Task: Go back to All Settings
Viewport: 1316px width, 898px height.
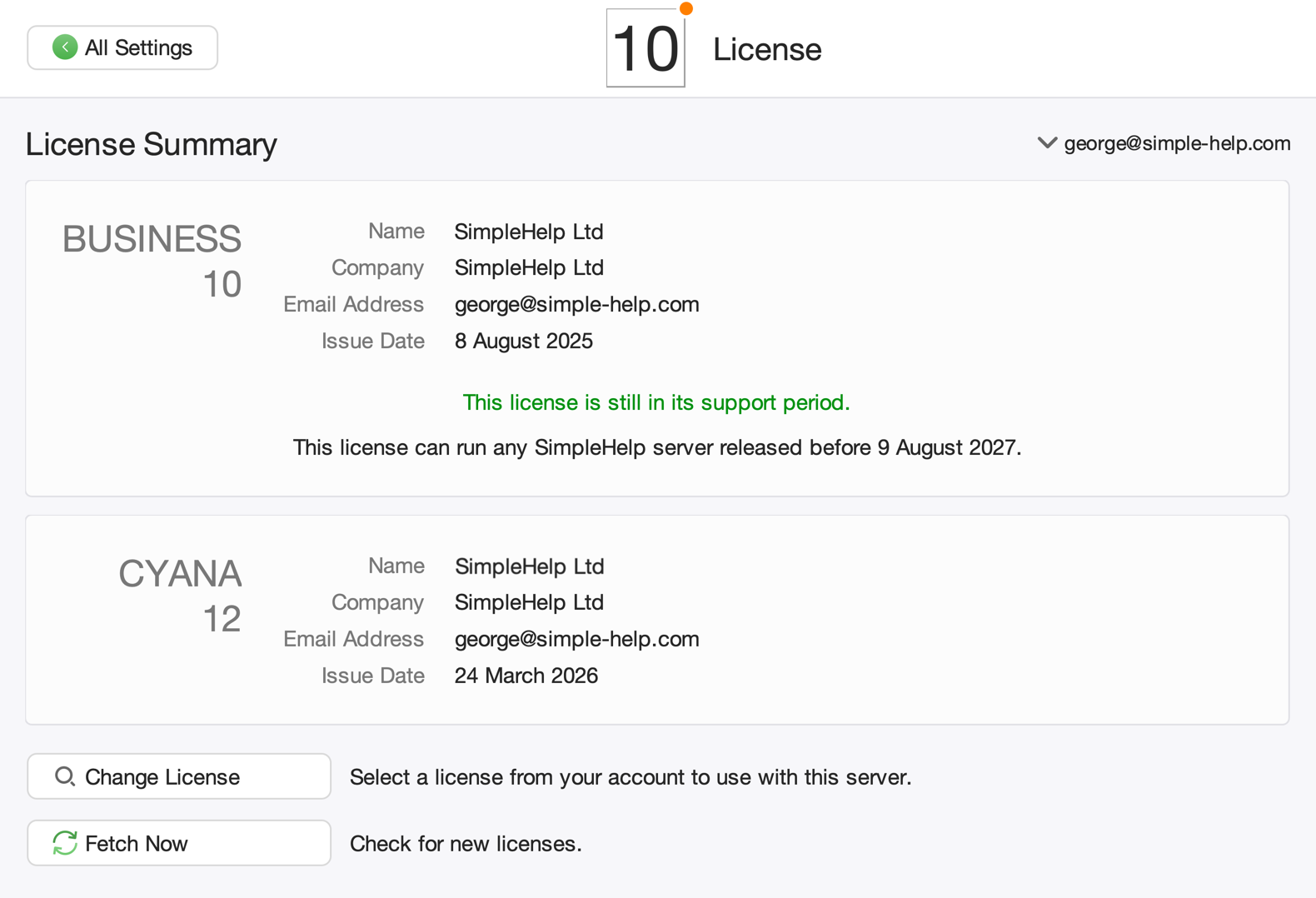Action: pyautogui.click(x=122, y=47)
